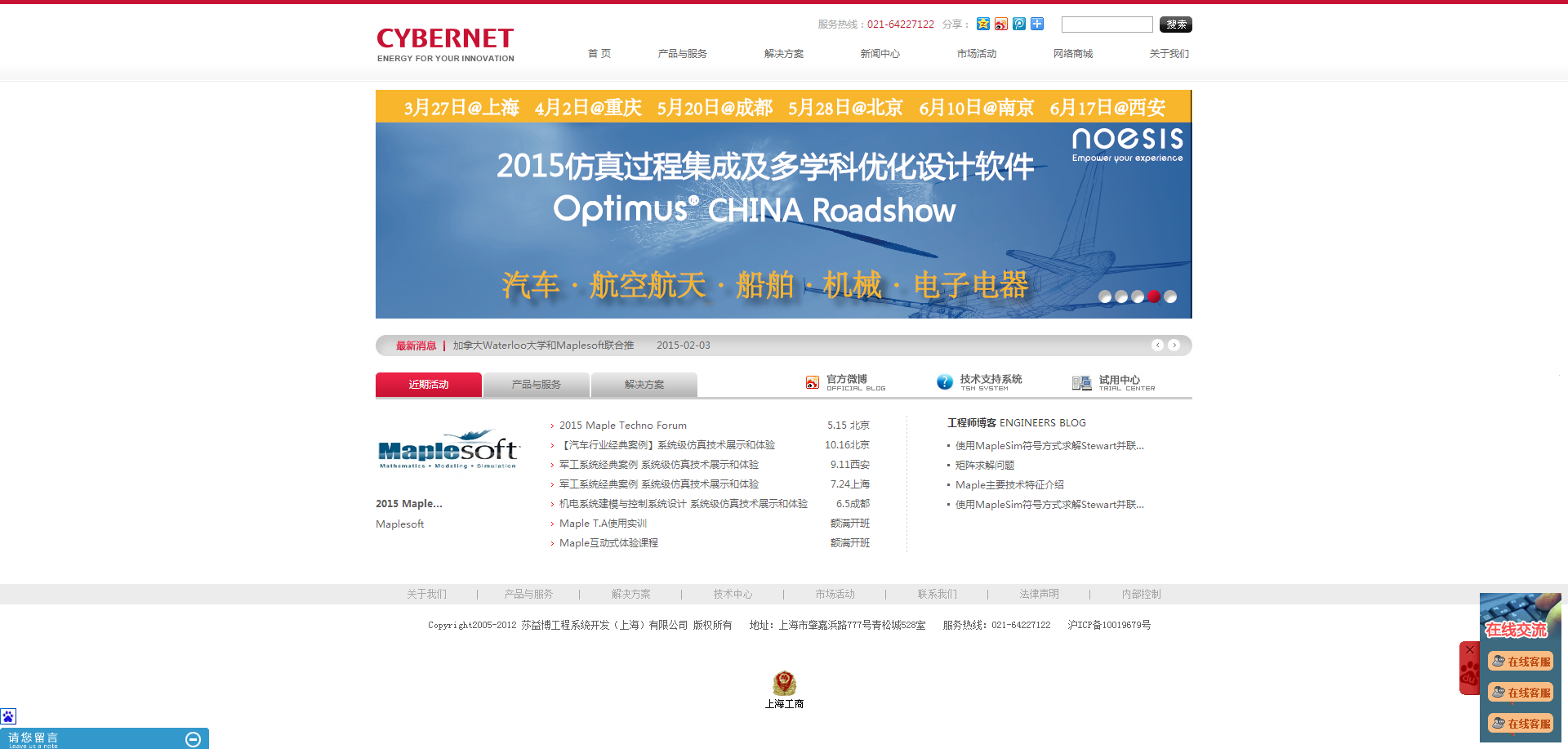Open 2015 Maple... caption link
1568x749 pixels.
coord(409,504)
